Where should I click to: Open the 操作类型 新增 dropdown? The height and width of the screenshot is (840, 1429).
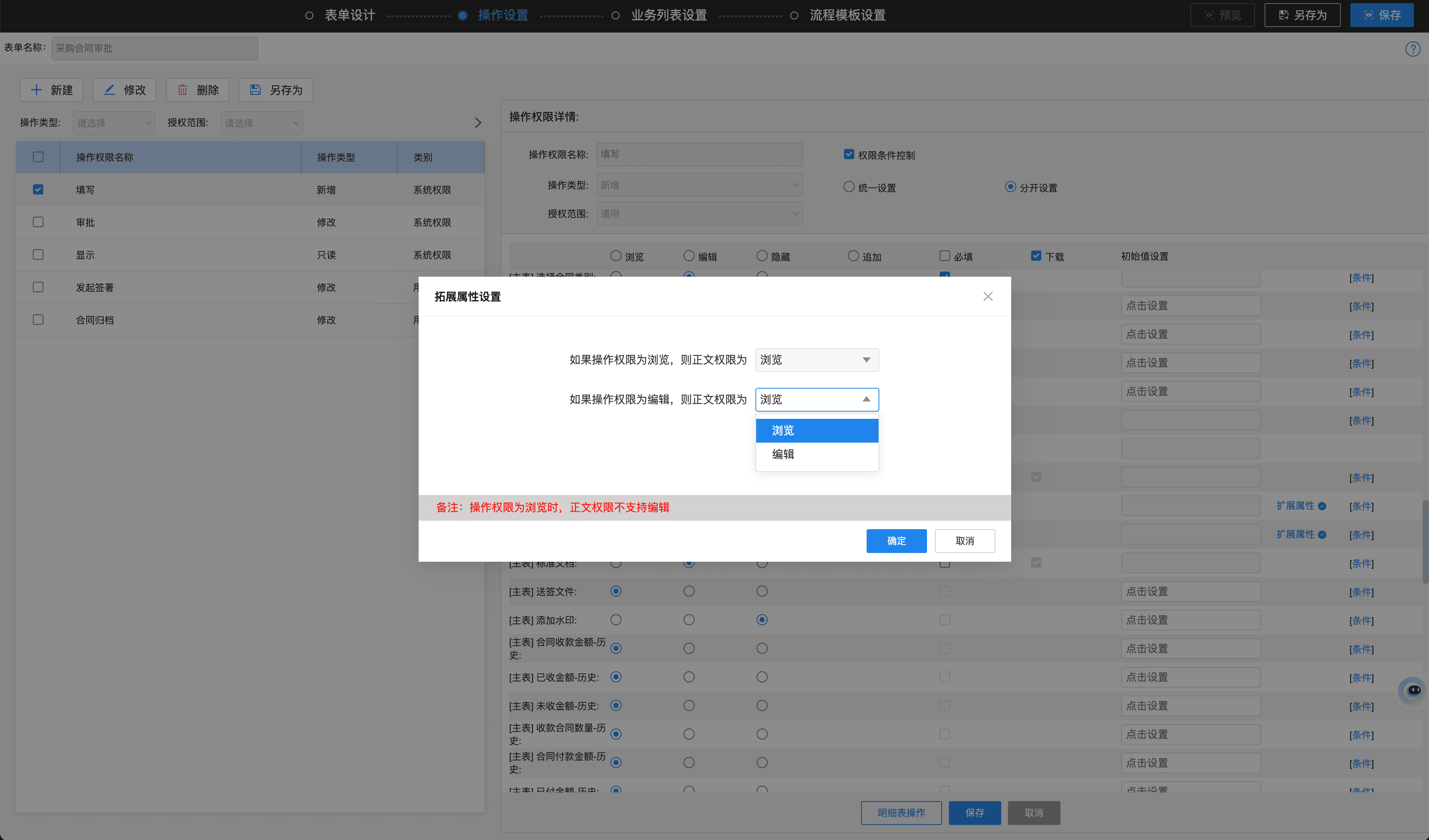click(x=699, y=185)
